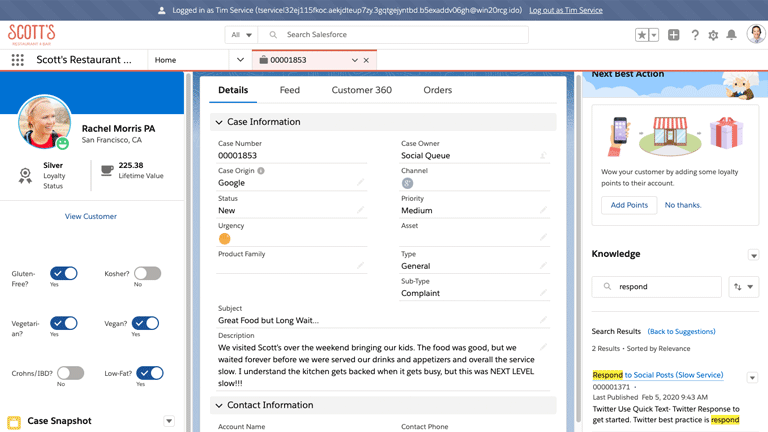The height and width of the screenshot is (432, 768).
Task: Toggle the Gluten-Free switch
Action: pos(64,273)
